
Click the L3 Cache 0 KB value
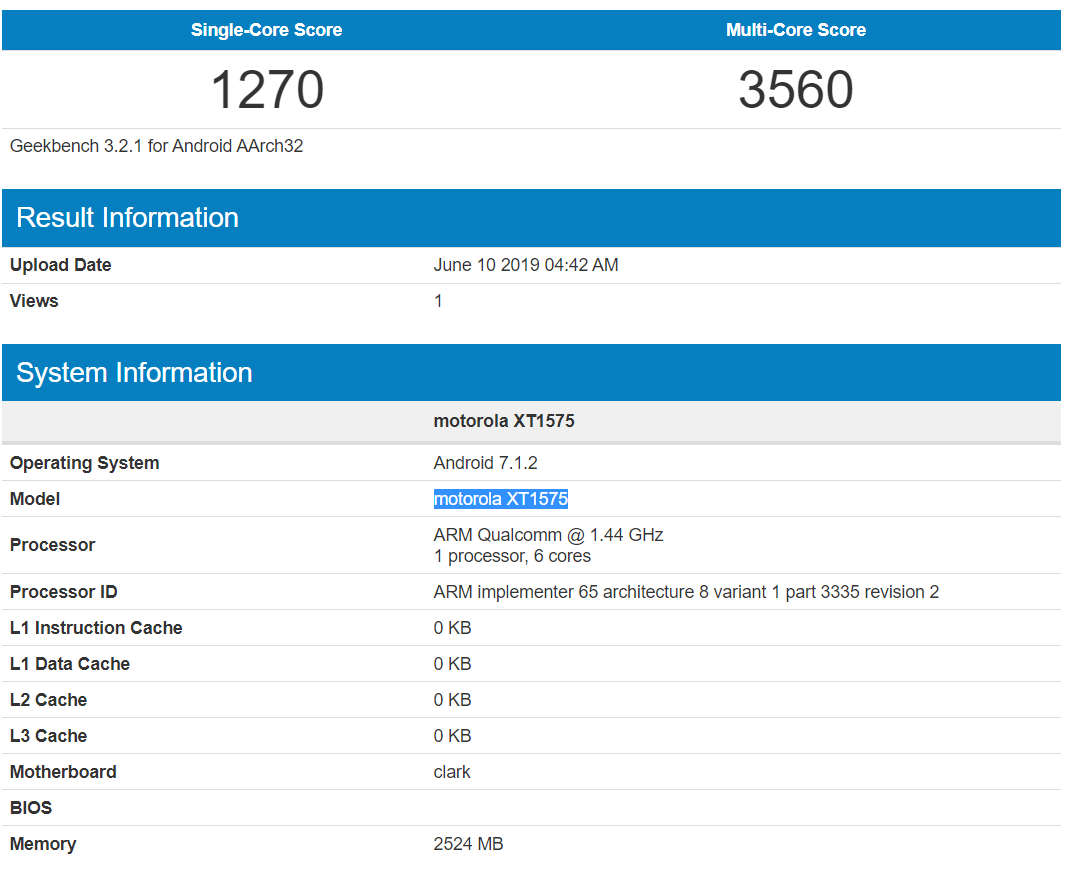pyautogui.click(x=452, y=737)
